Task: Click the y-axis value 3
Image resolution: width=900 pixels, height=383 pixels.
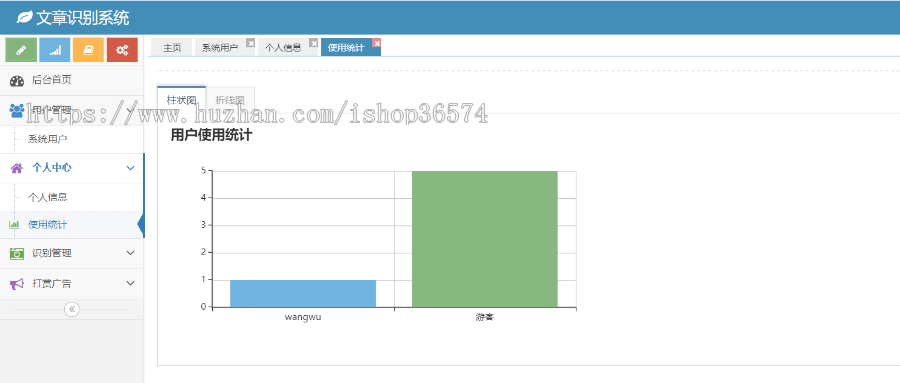Action: coord(203,225)
